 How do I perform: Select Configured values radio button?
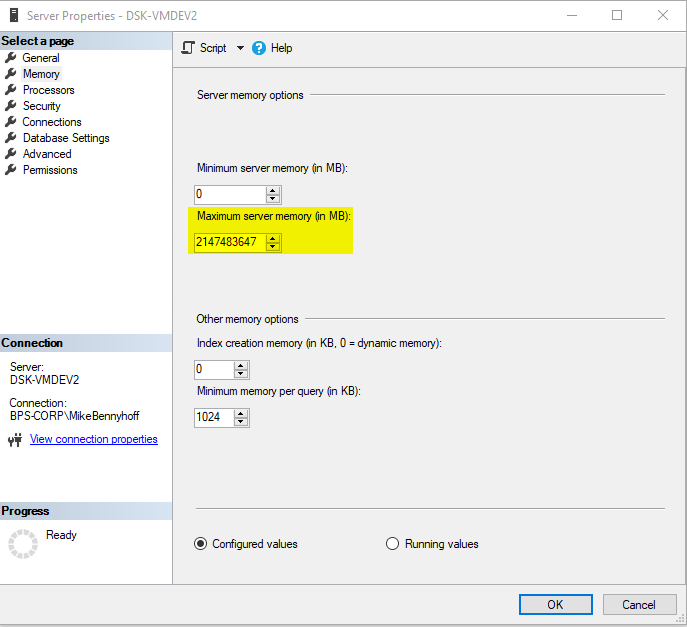[200, 544]
